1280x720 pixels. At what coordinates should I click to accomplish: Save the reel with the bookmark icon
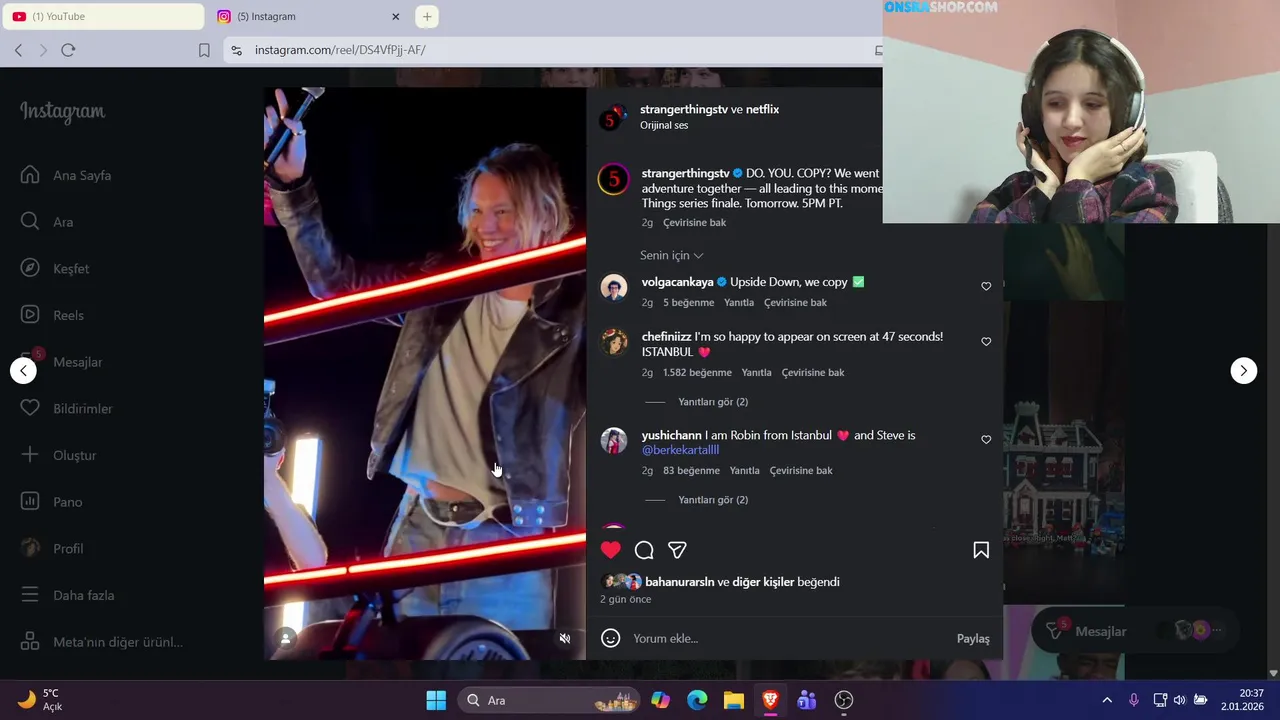click(x=981, y=550)
